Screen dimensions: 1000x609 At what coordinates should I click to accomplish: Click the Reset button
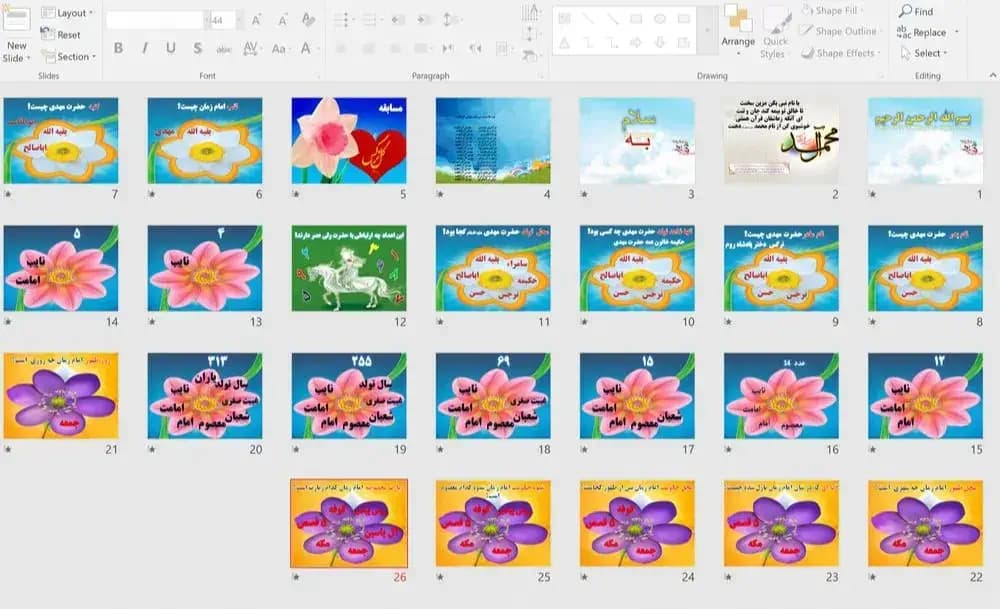(x=61, y=34)
